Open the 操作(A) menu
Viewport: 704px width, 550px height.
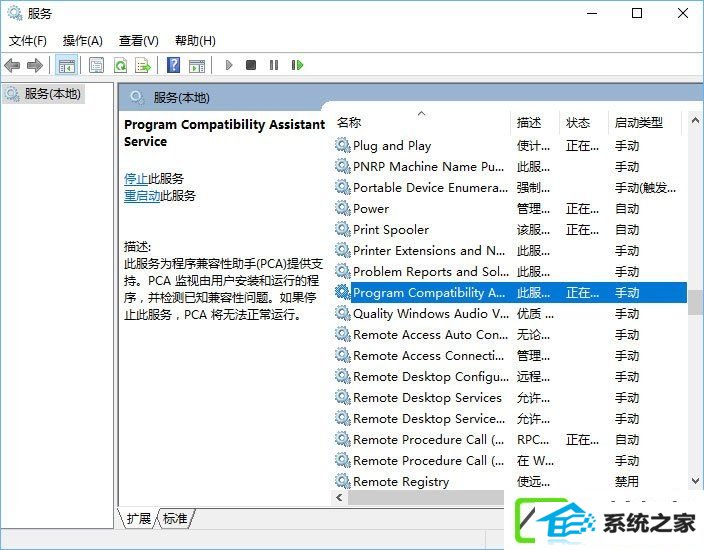click(83, 41)
